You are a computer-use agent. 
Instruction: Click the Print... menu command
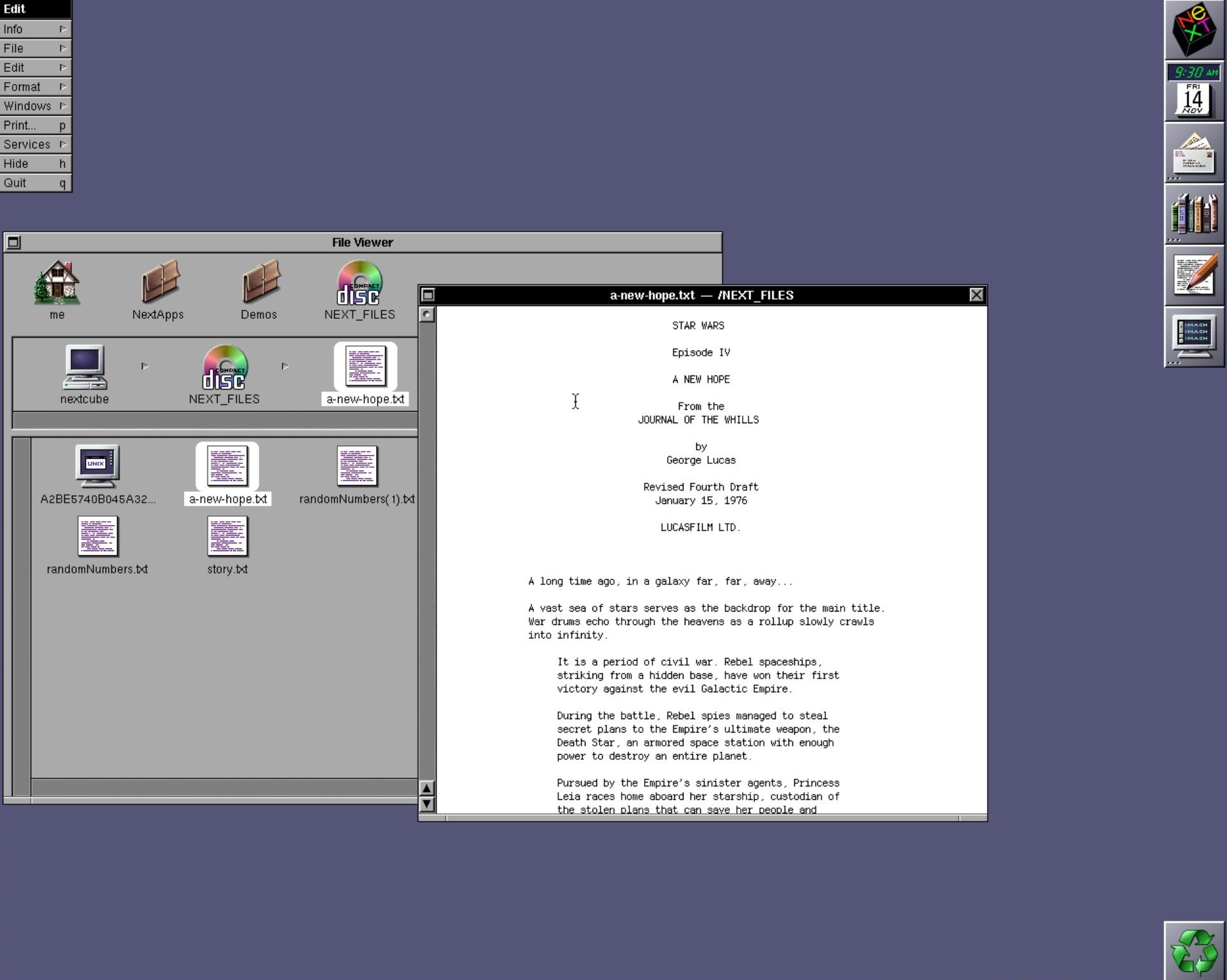pyautogui.click(x=35, y=125)
